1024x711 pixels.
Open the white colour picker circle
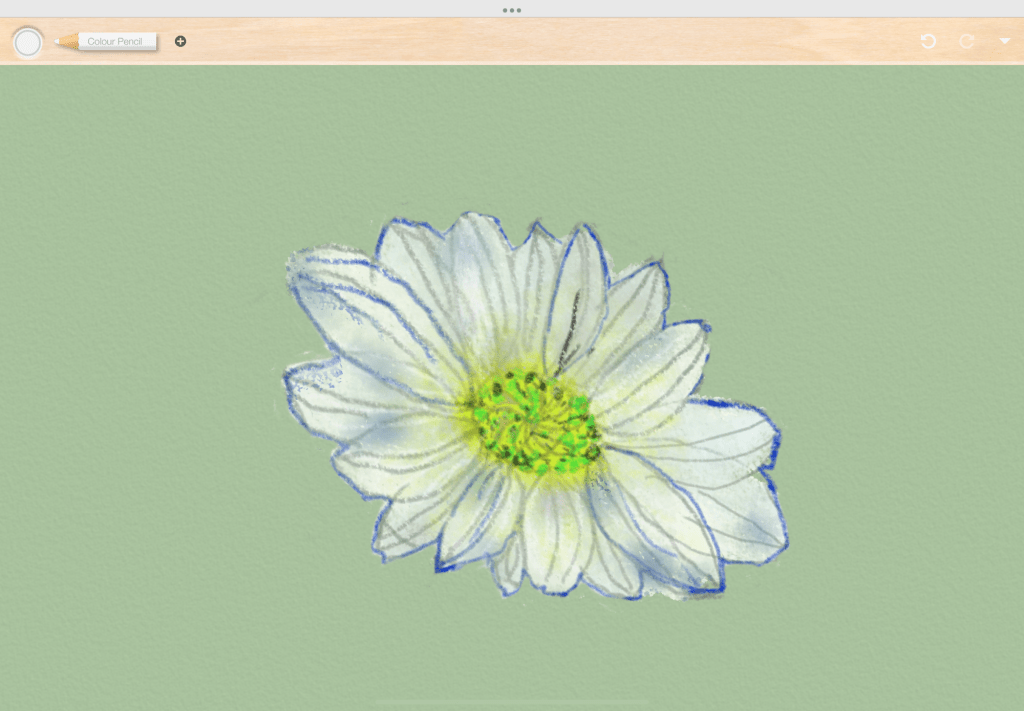tap(28, 42)
